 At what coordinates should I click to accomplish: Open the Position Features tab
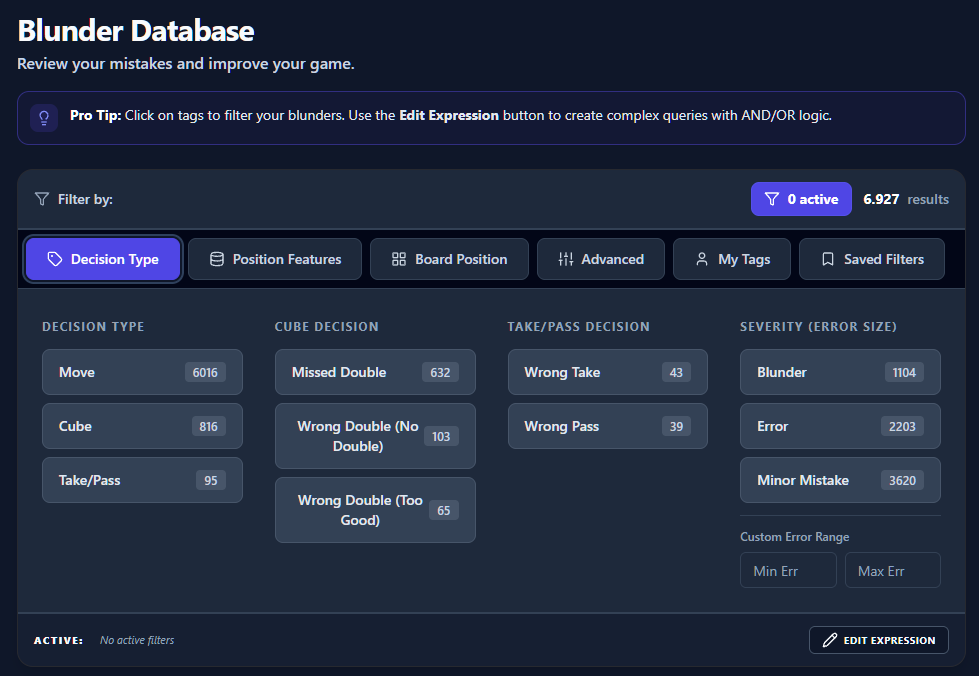275,259
